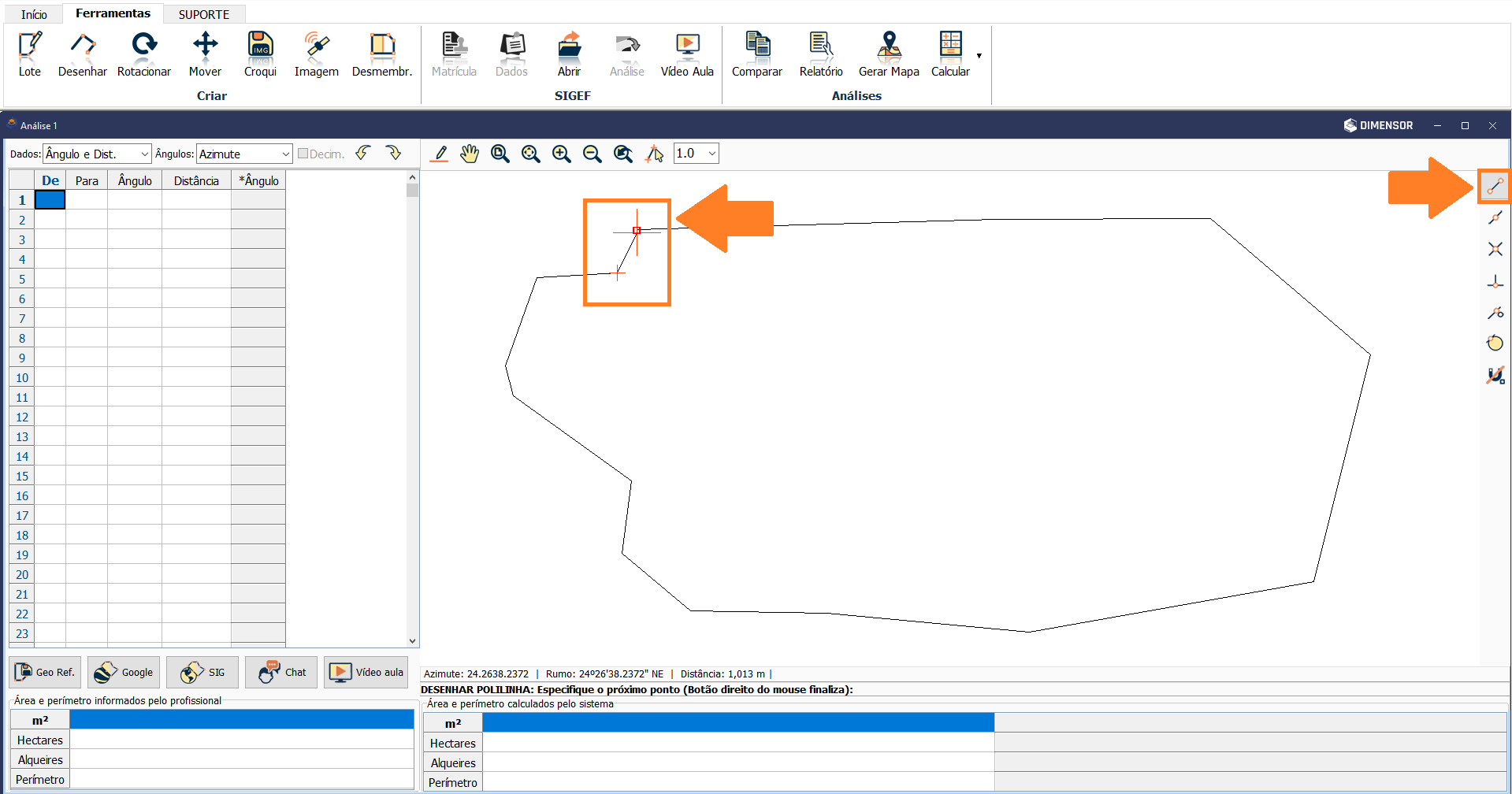Select the pan hand tool

(470, 154)
